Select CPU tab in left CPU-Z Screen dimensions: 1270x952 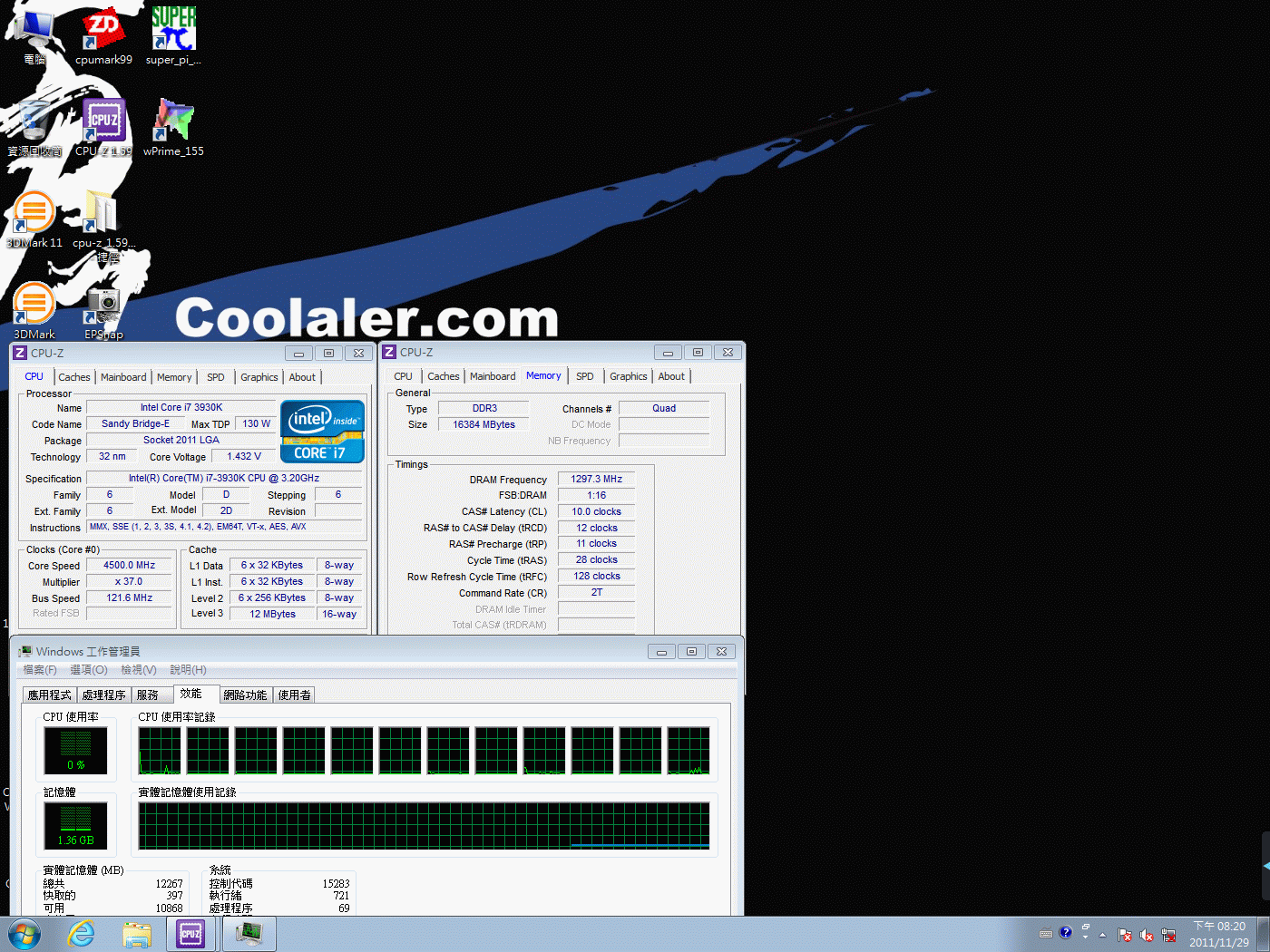tap(34, 376)
